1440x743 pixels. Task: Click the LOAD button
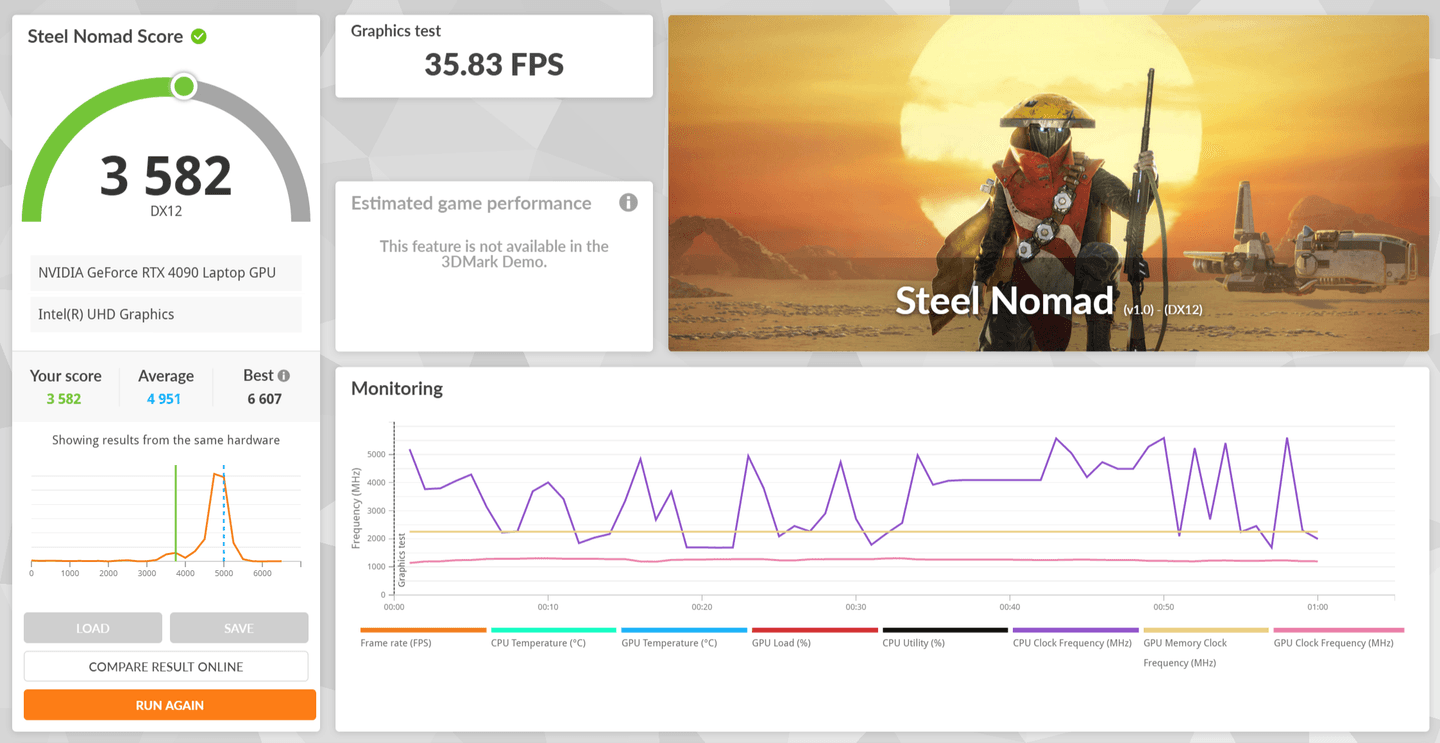click(x=93, y=628)
